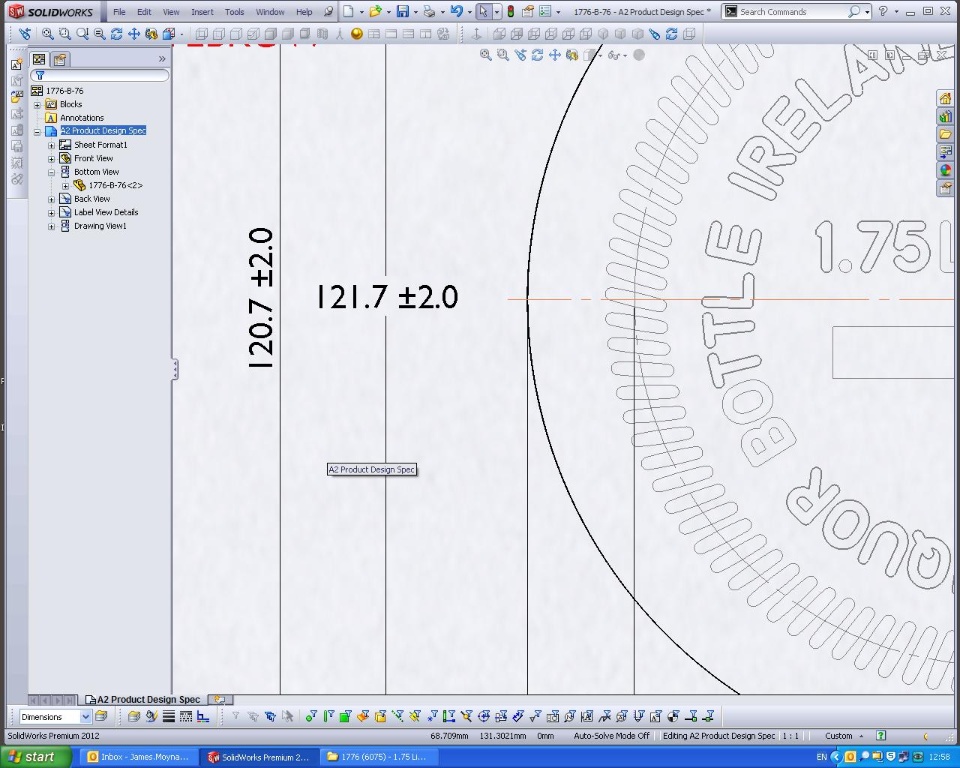The image size is (960, 768).
Task: Open the Edit menu
Action: [x=144, y=12]
